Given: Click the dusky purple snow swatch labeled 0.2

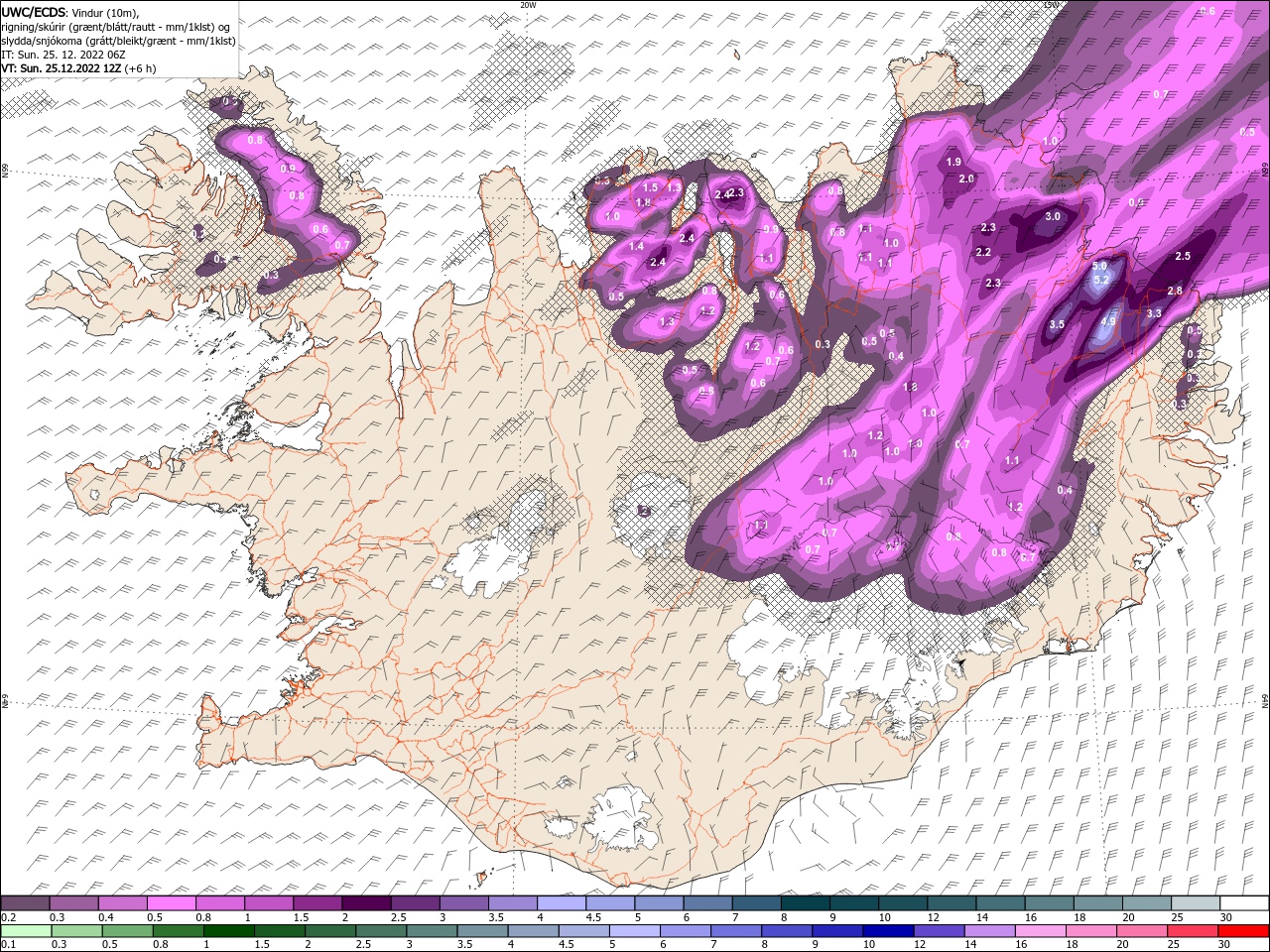Looking at the screenshot, I should point(25,903).
